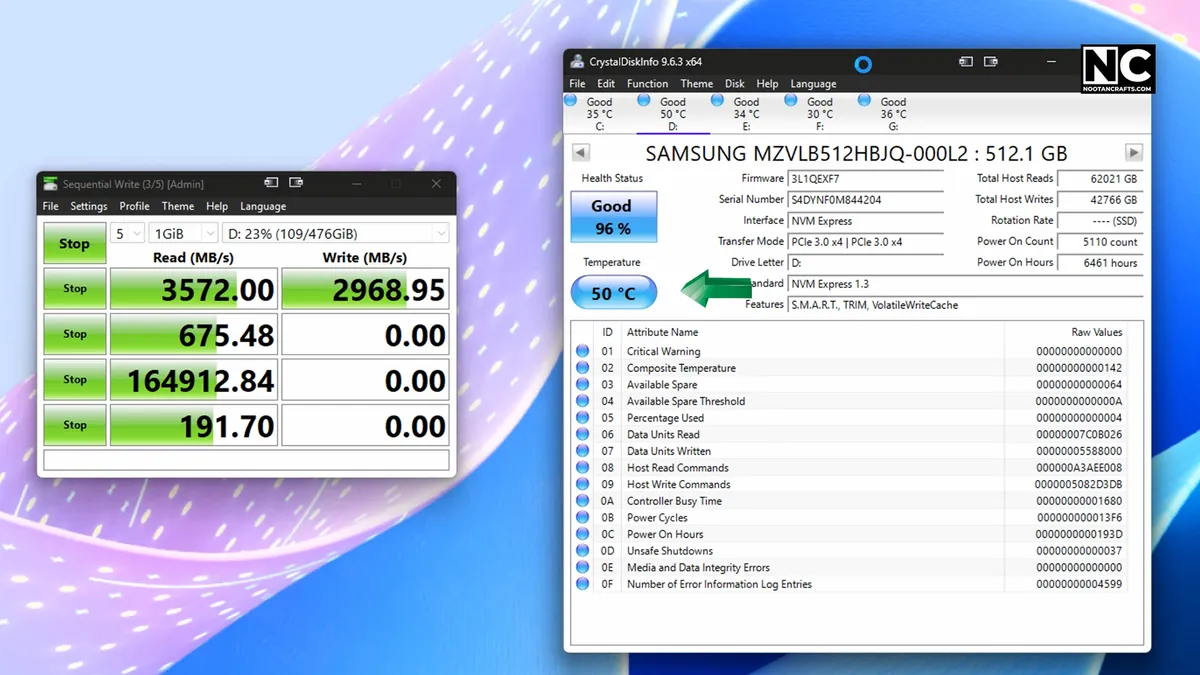This screenshot has width=1200, height=675.
Task: Click the Raw Values column header
Action: (1096, 332)
